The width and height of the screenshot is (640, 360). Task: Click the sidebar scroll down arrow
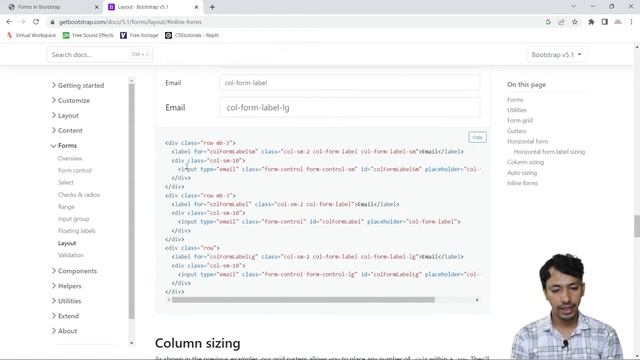(x=131, y=343)
